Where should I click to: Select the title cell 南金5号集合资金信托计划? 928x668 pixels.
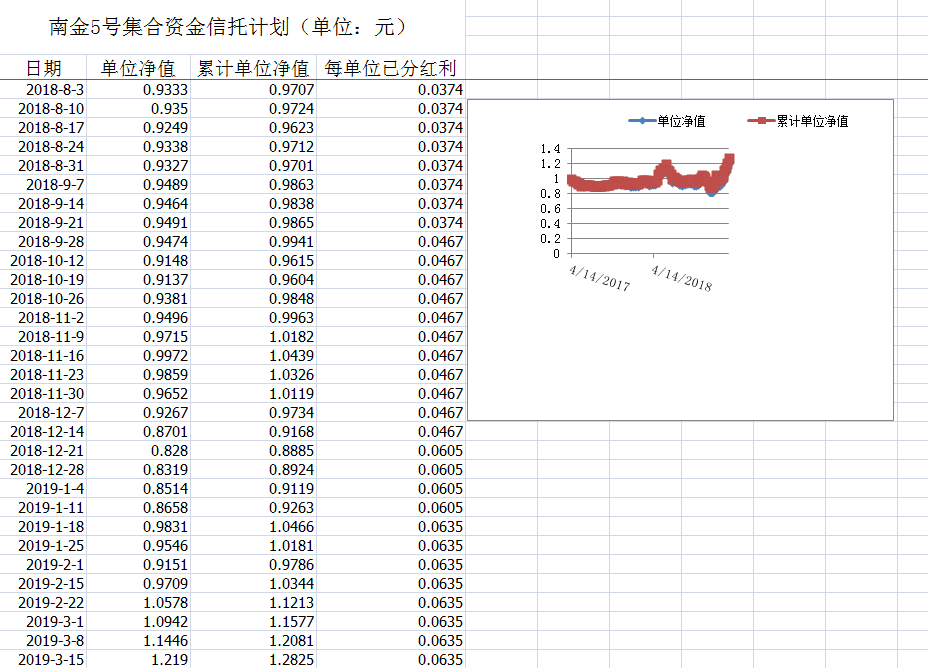pyautogui.click(x=232, y=27)
